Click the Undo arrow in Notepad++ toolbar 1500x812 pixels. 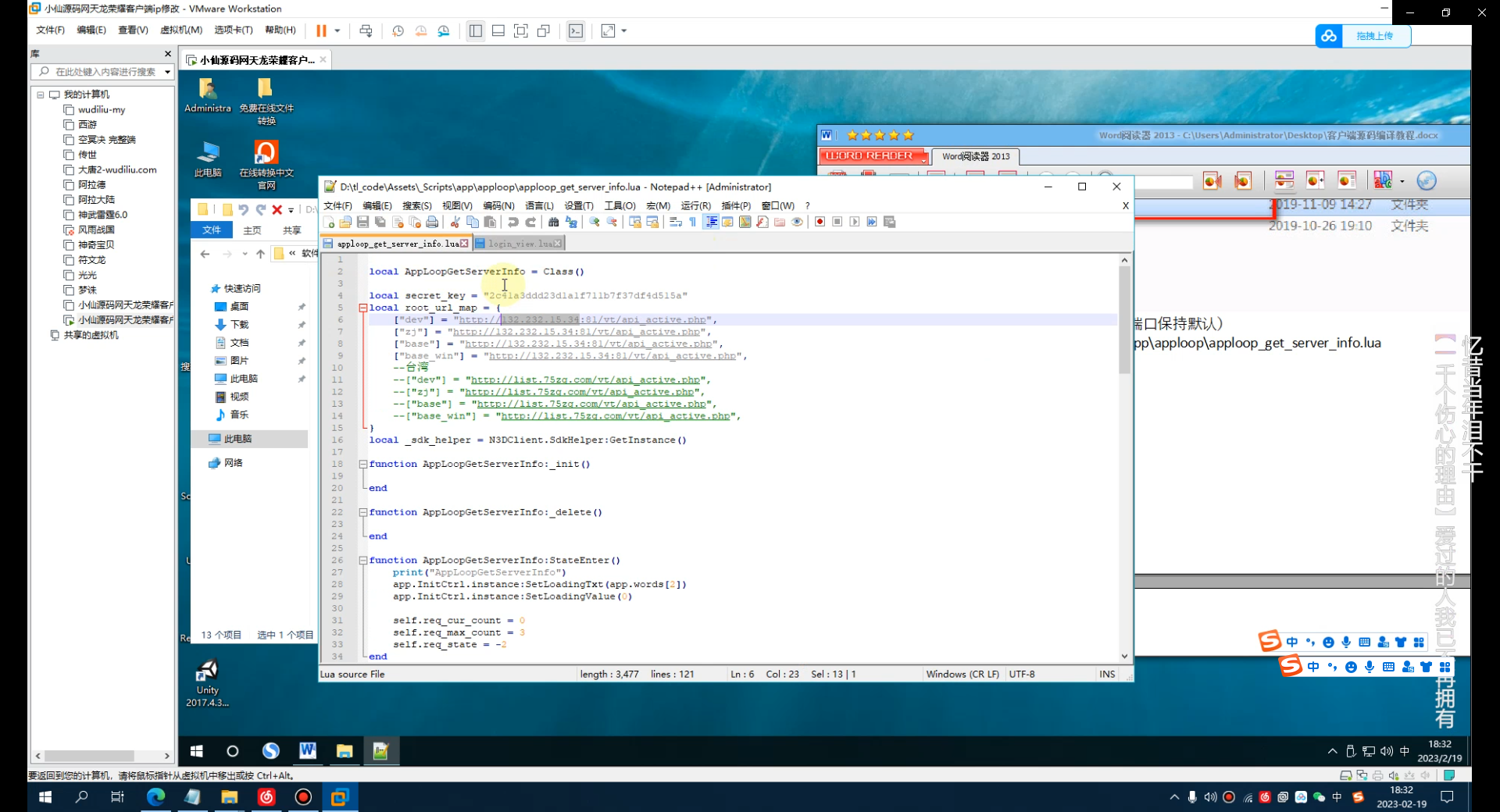(x=512, y=223)
